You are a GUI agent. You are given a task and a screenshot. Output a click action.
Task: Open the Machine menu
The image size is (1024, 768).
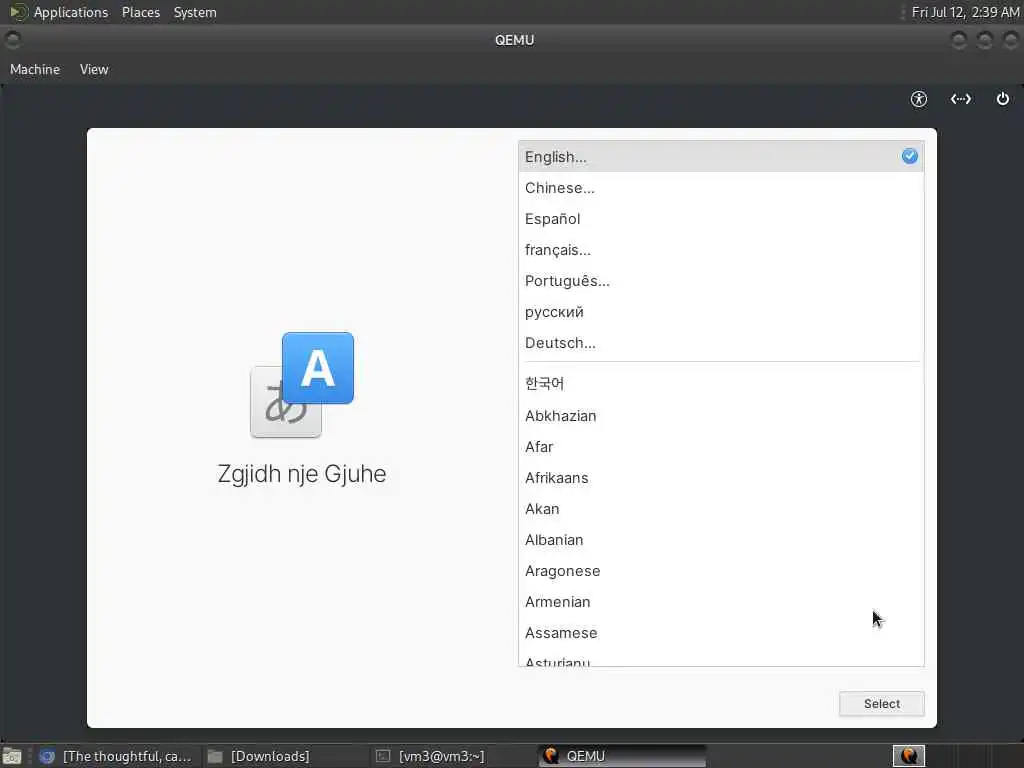(x=35, y=69)
